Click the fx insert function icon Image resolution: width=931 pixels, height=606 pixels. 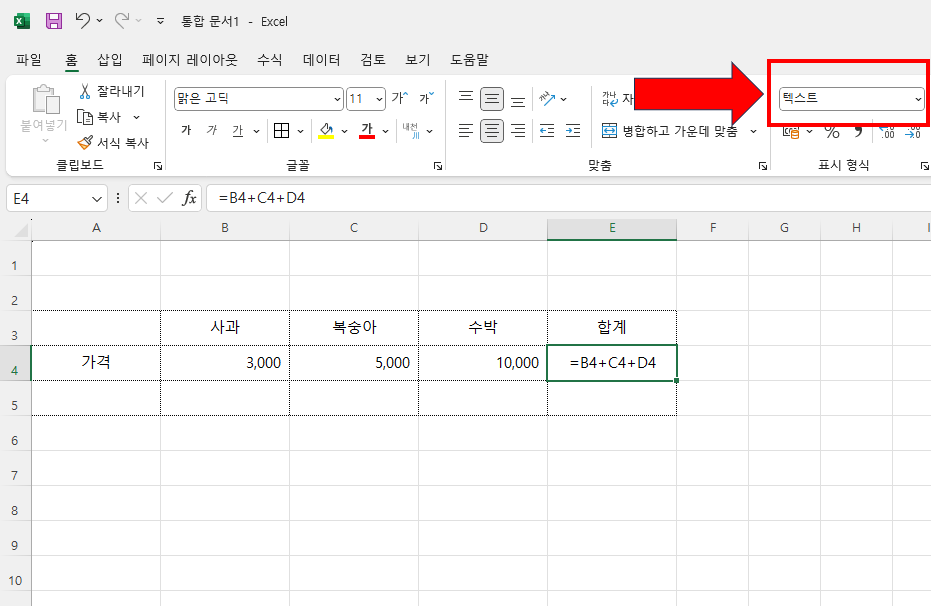(189, 198)
